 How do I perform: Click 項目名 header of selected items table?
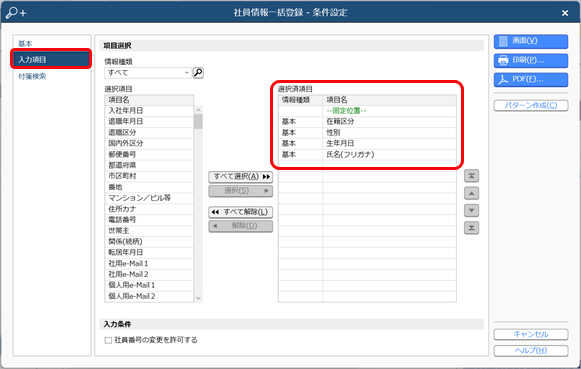[x=389, y=100]
